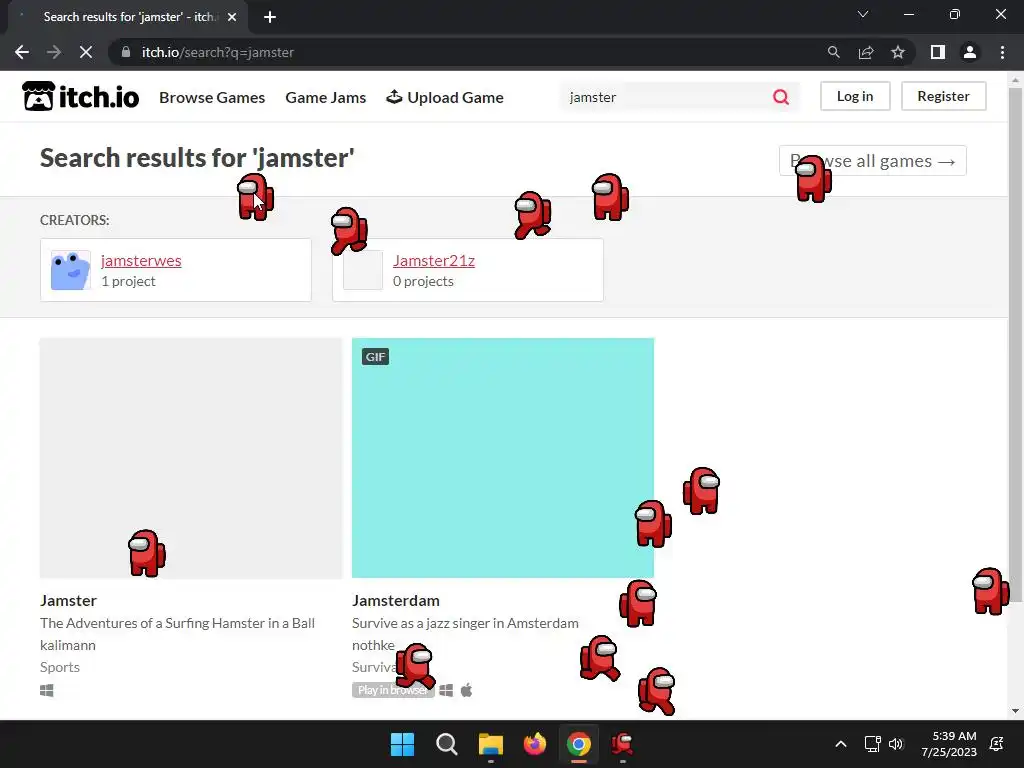The width and height of the screenshot is (1024, 768).
Task: Click the Play in browser badge
Action: click(393, 690)
